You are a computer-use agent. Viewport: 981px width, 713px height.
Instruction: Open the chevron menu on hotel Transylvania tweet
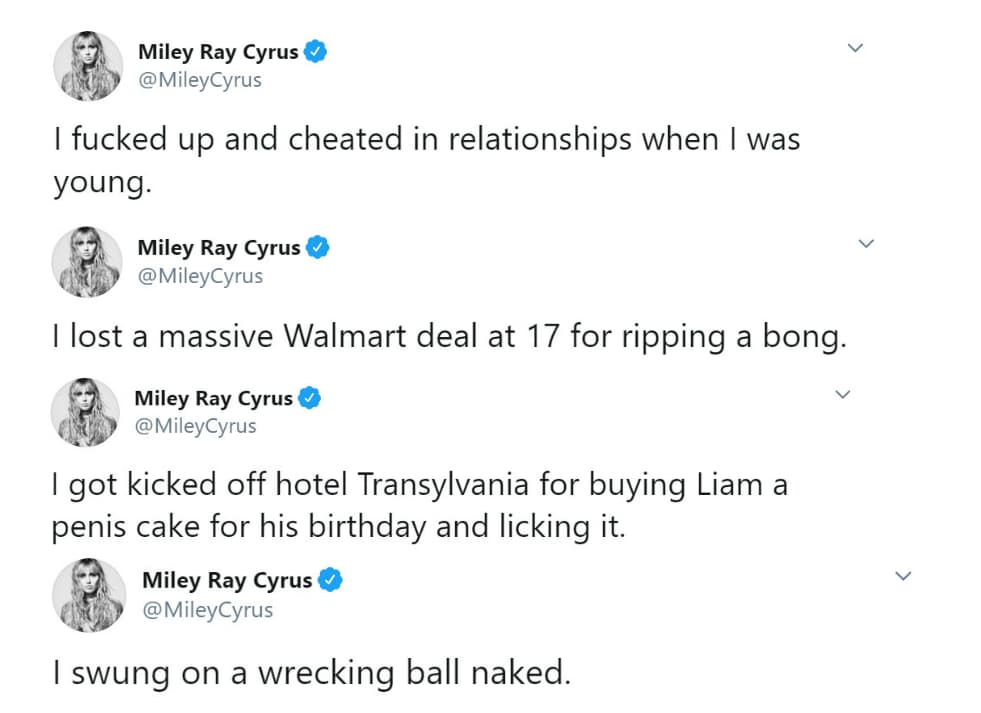[x=842, y=394]
